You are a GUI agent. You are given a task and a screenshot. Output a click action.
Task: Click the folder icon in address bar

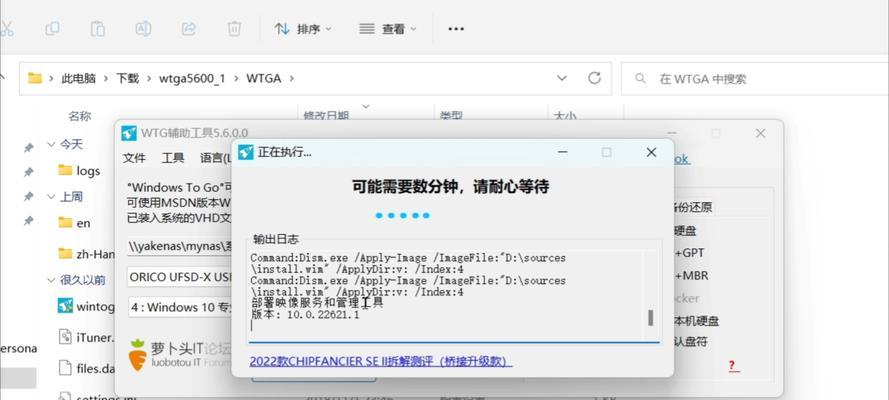35,78
